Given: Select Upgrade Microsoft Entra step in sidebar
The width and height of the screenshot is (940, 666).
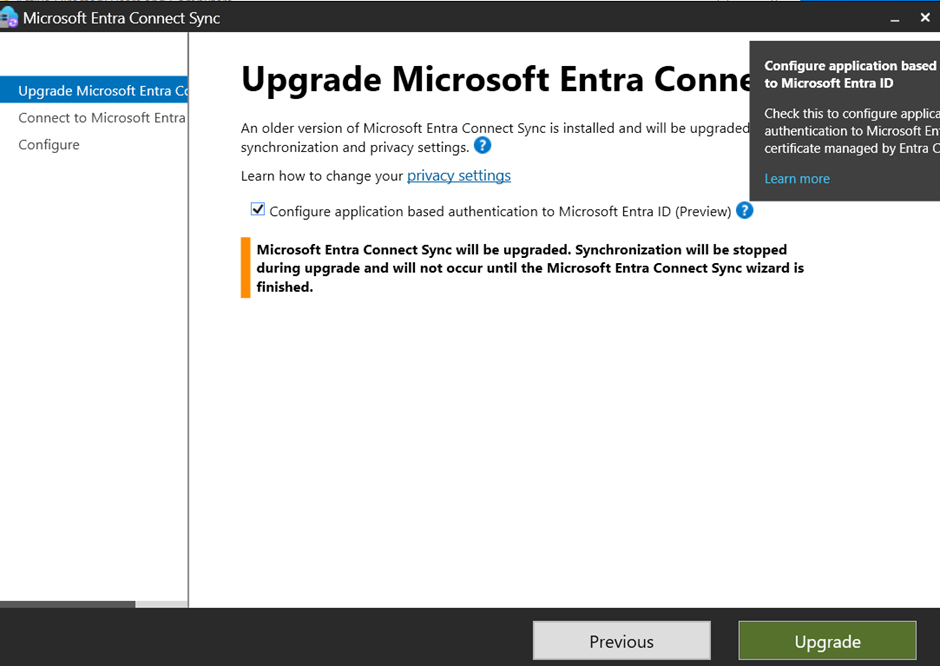Looking at the screenshot, I should [x=94, y=90].
